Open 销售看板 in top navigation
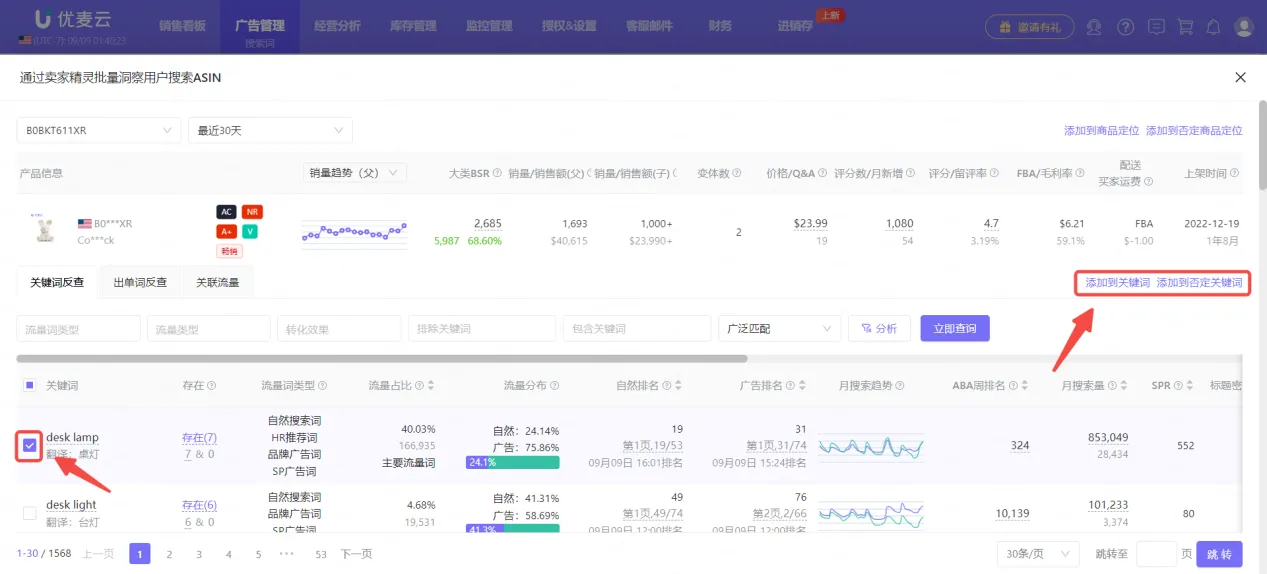 (182, 25)
